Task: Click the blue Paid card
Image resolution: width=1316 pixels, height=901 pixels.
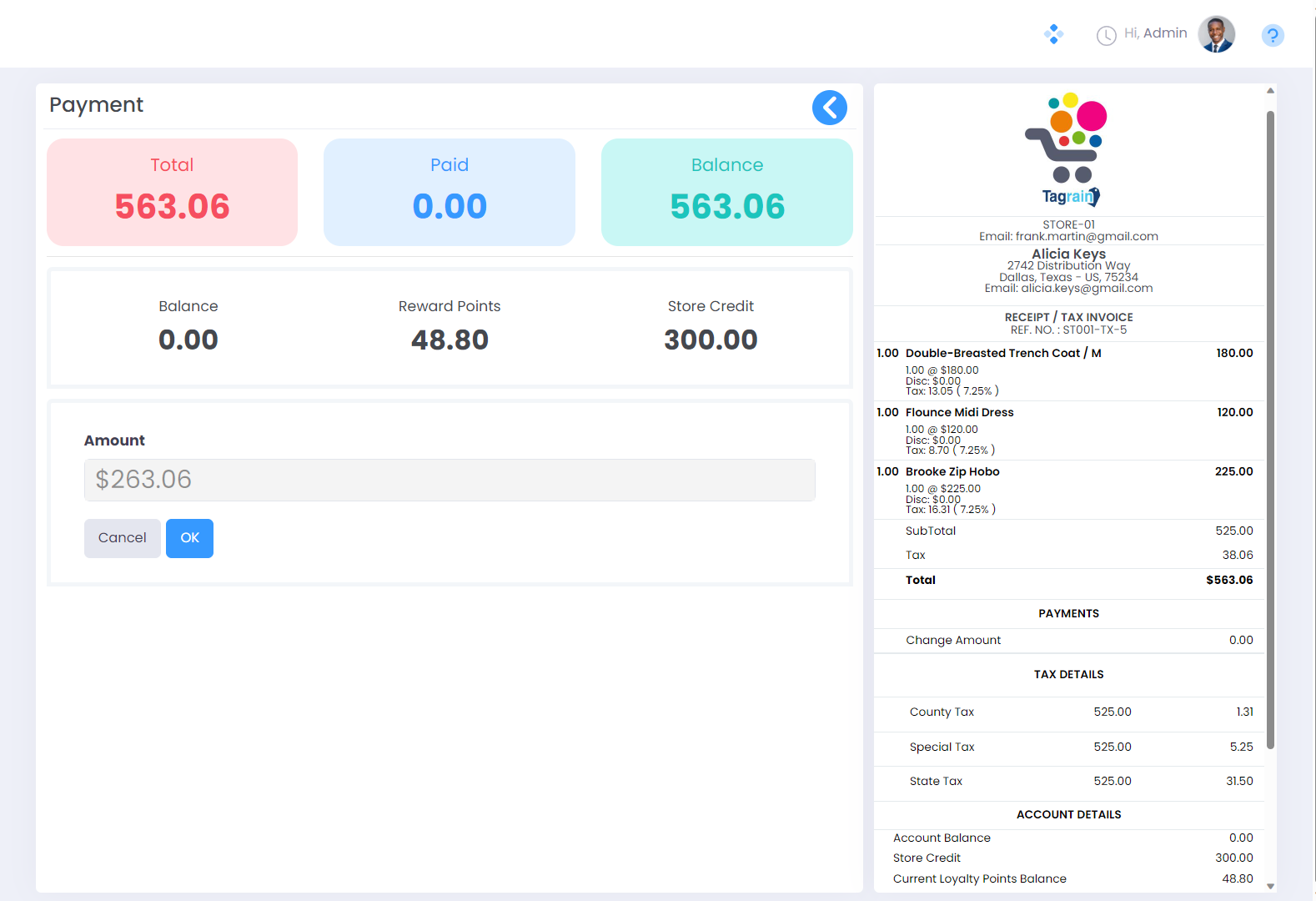Action: [x=449, y=192]
